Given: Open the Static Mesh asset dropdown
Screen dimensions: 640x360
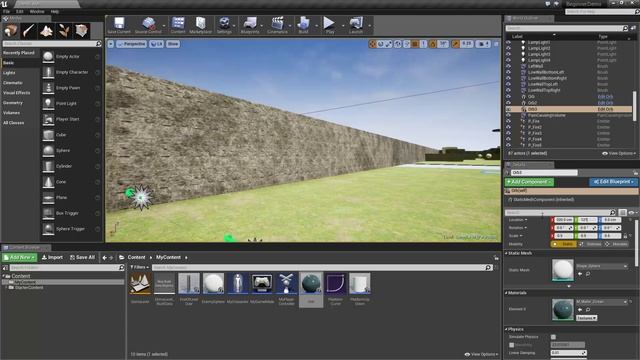Looking at the screenshot, I should pyautogui.click(x=602, y=266).
